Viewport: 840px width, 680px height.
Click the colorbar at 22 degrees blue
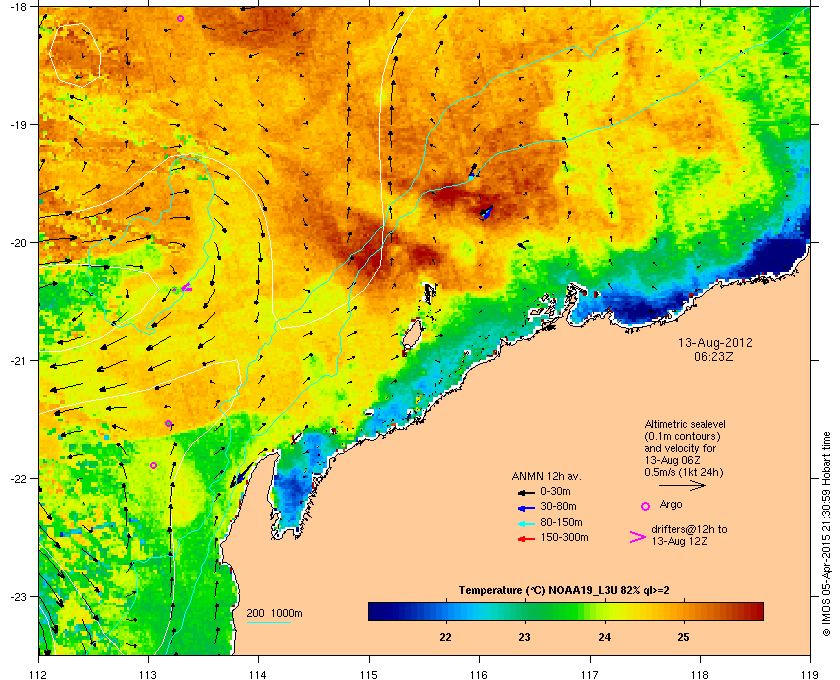[446, 611]
